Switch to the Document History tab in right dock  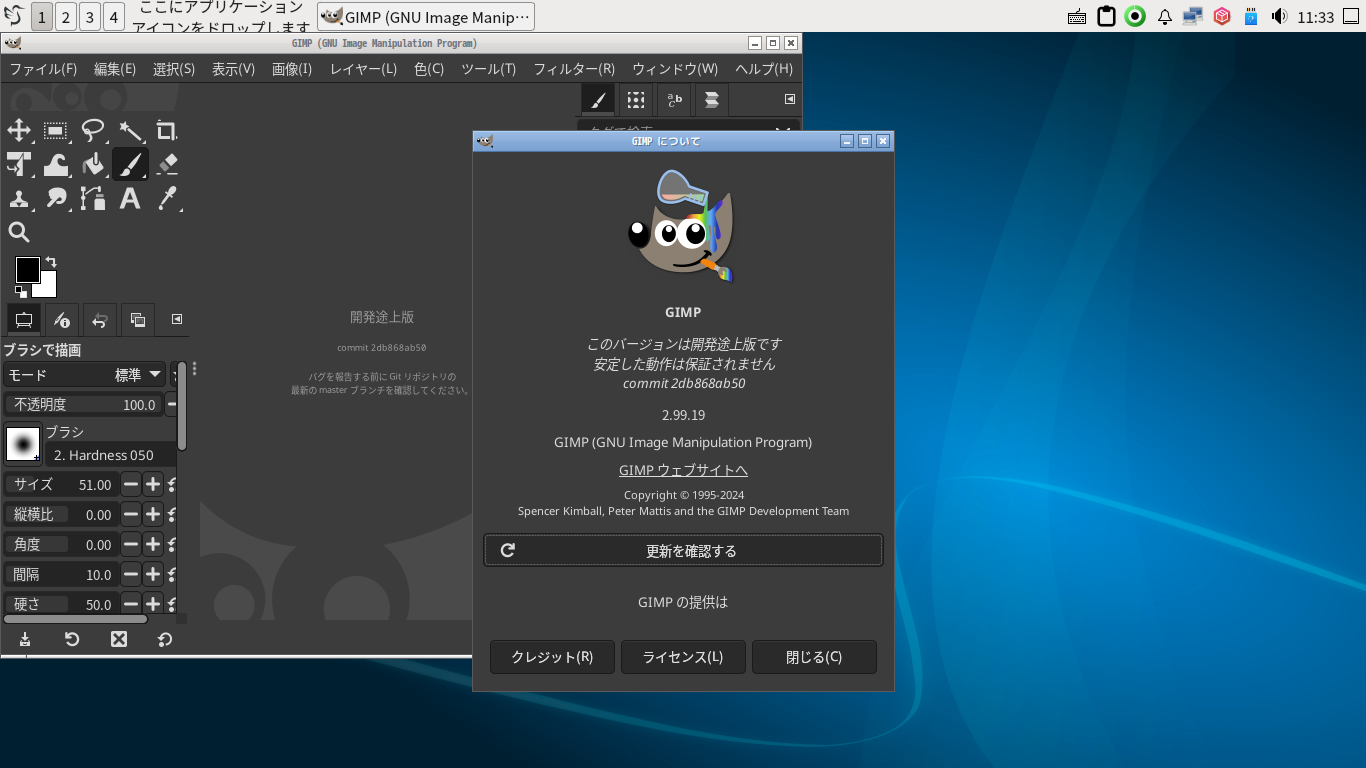(x=712, y=99)
